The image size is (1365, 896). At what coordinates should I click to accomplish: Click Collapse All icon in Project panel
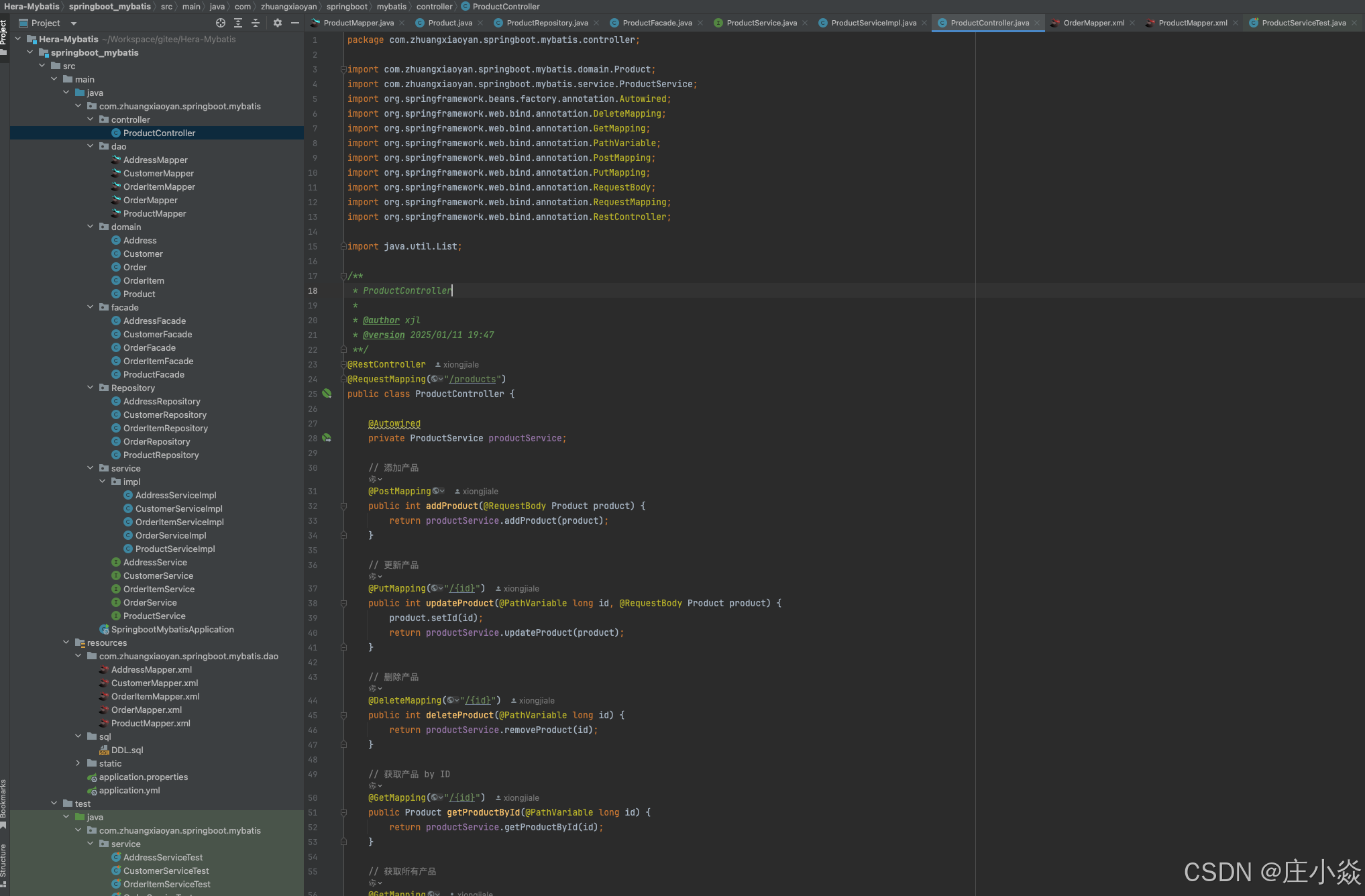256,23
